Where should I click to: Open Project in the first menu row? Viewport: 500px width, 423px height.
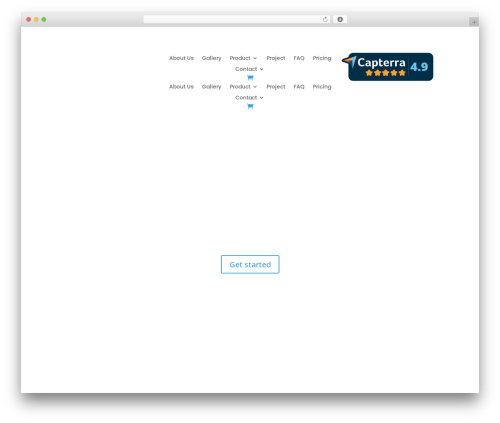click(x=276, y=58)
